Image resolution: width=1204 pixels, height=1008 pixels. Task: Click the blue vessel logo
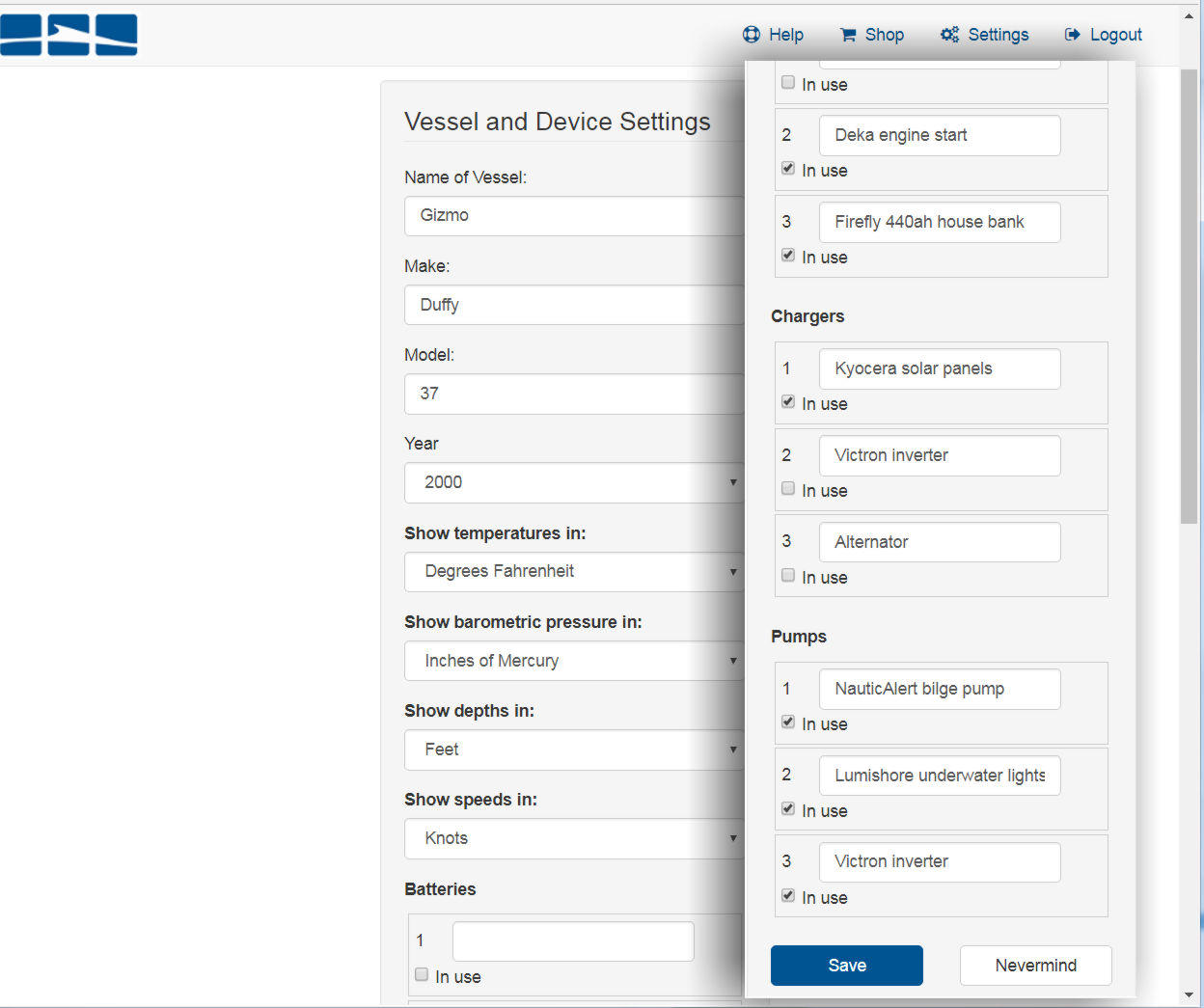(68, 35)
